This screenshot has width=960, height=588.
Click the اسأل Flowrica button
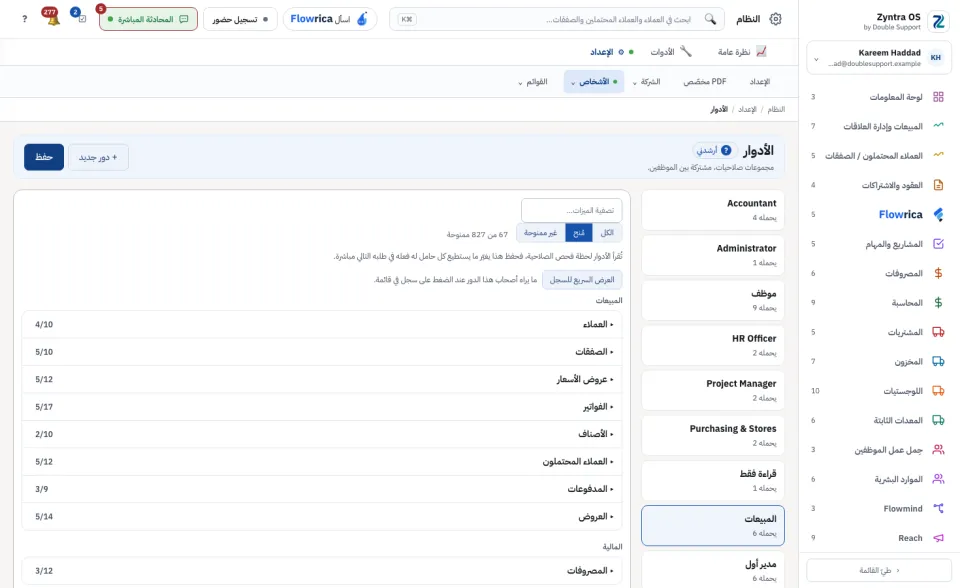[x=329, y=19]
